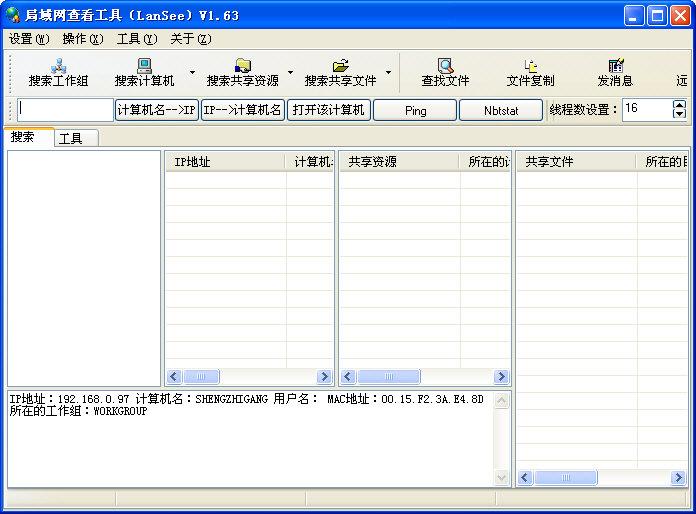Image resolution: width=696 pixels, height=514 pixels.
Task: Click the 所在的 column header in 共享文件 list
Action: [x=662, y=162]
